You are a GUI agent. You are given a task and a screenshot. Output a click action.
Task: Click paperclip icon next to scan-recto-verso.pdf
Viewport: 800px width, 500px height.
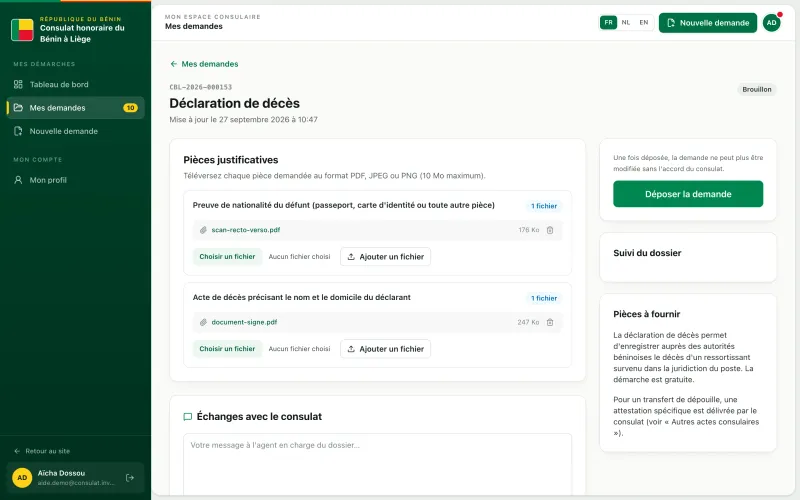click(203, 230)
